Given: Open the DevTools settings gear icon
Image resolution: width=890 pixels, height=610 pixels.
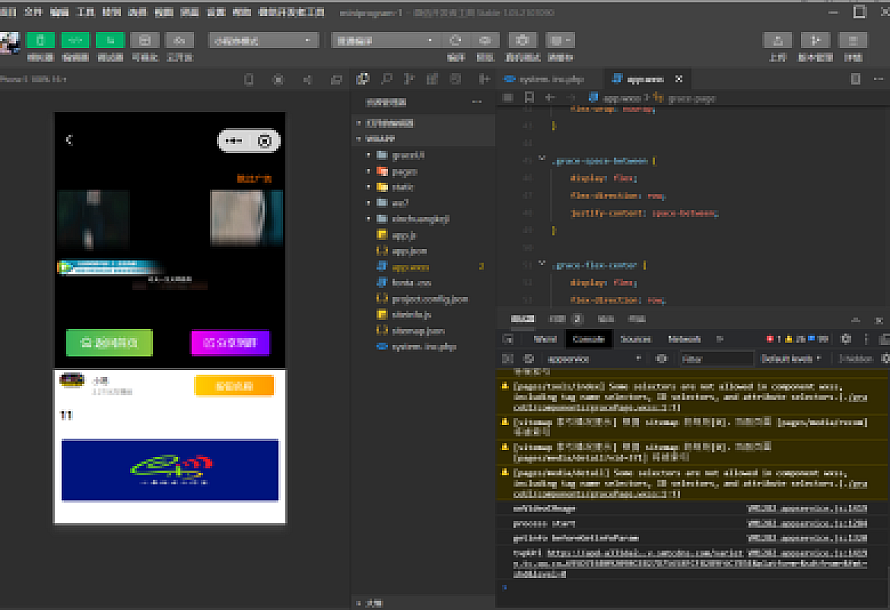Looking at the screenshot, I should [845, 339].
